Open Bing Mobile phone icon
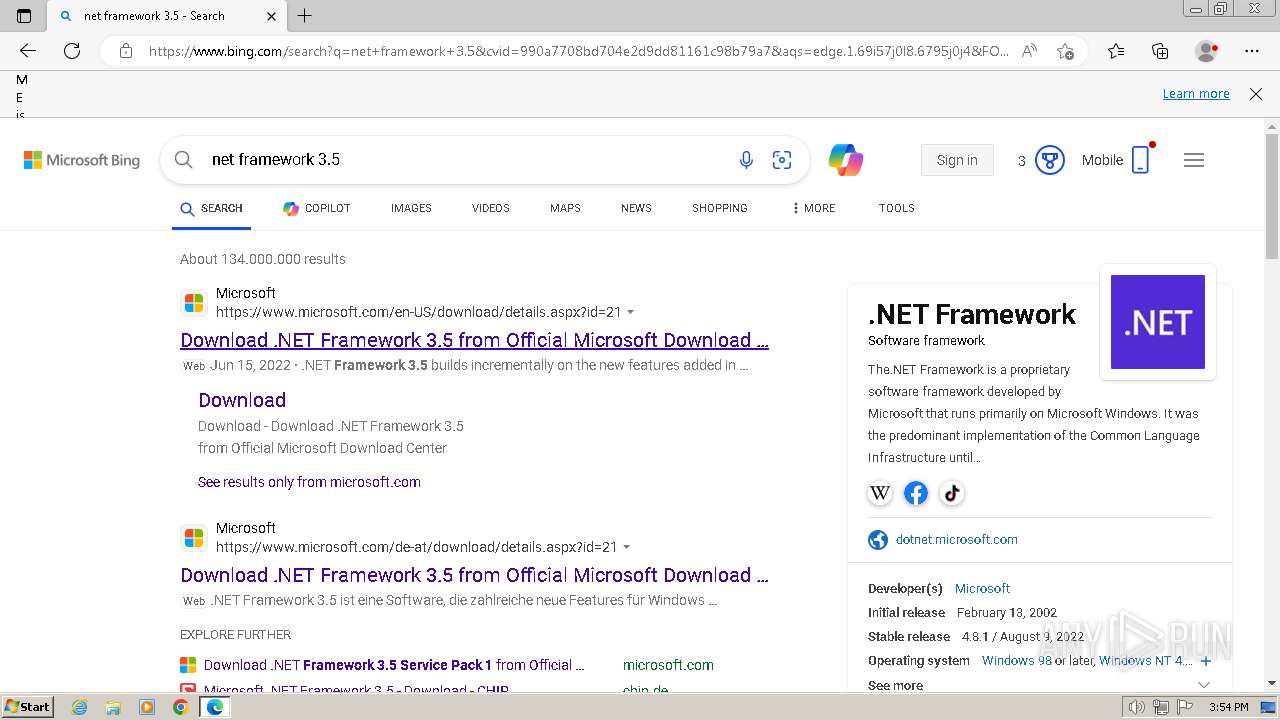This screenshot has height=720, width=1280. pyautogui.click(x=1141, y=160)
